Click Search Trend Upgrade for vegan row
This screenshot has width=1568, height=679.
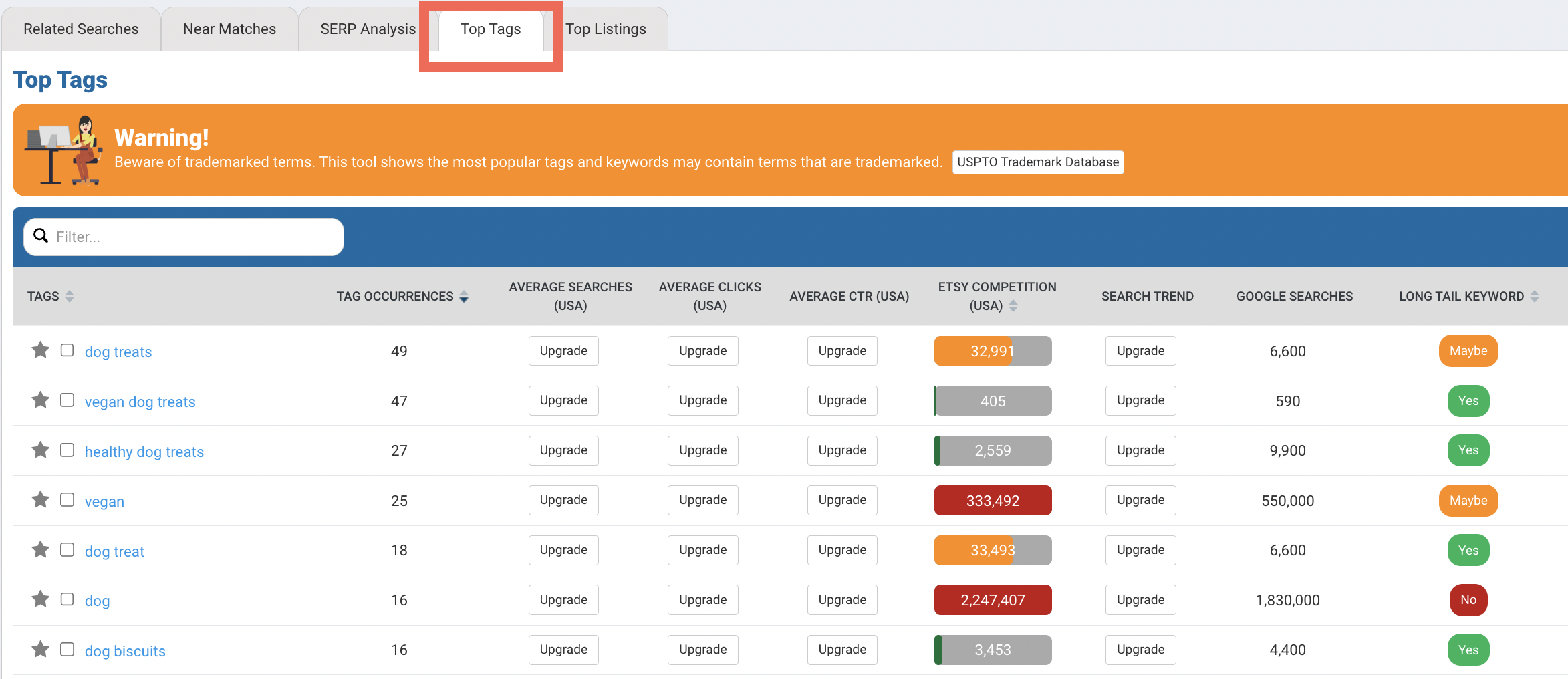pos(1140,500)
